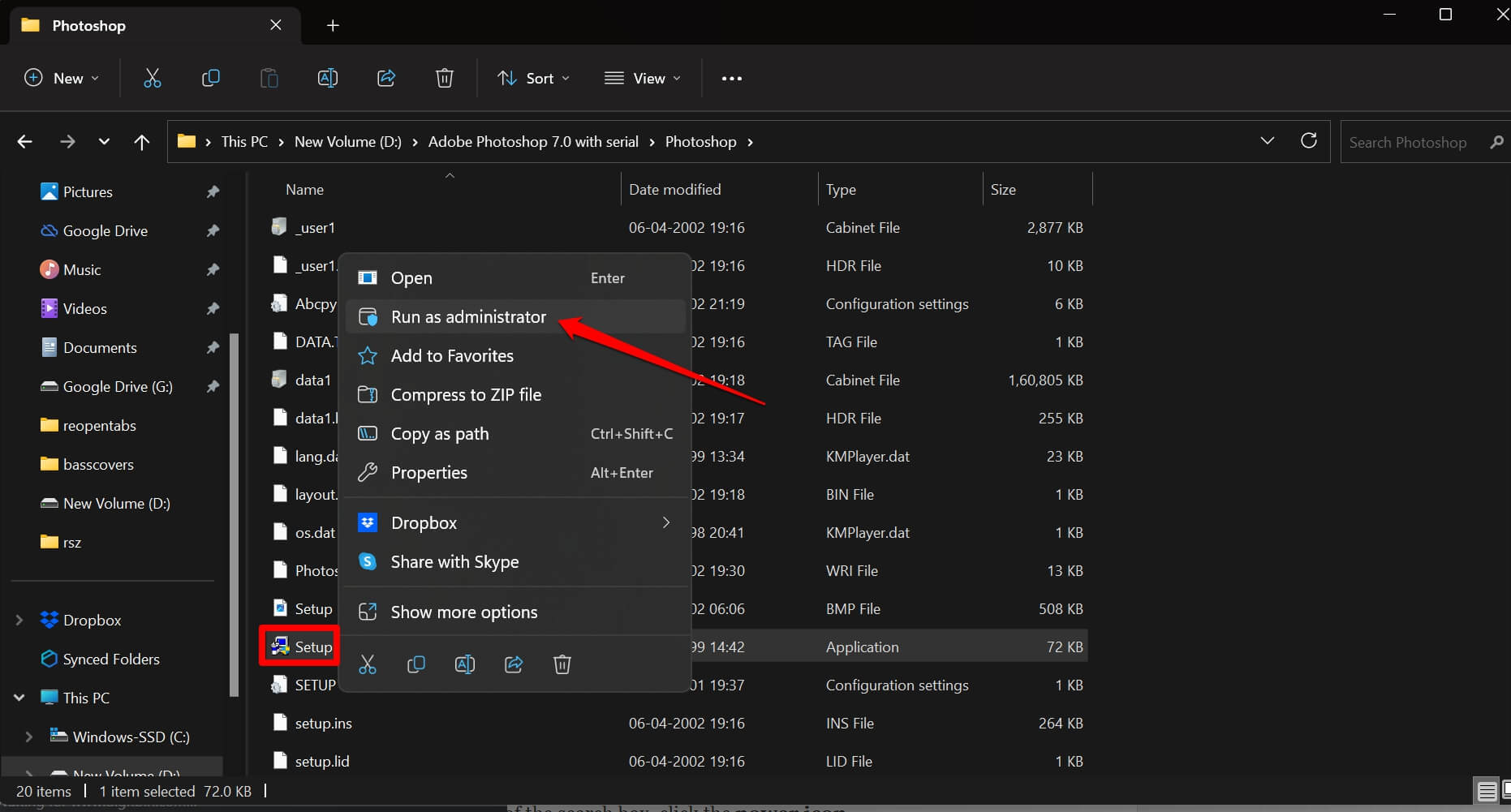Open the See more ellipsis menu
Screen dimensions: 1511x812
732,79
